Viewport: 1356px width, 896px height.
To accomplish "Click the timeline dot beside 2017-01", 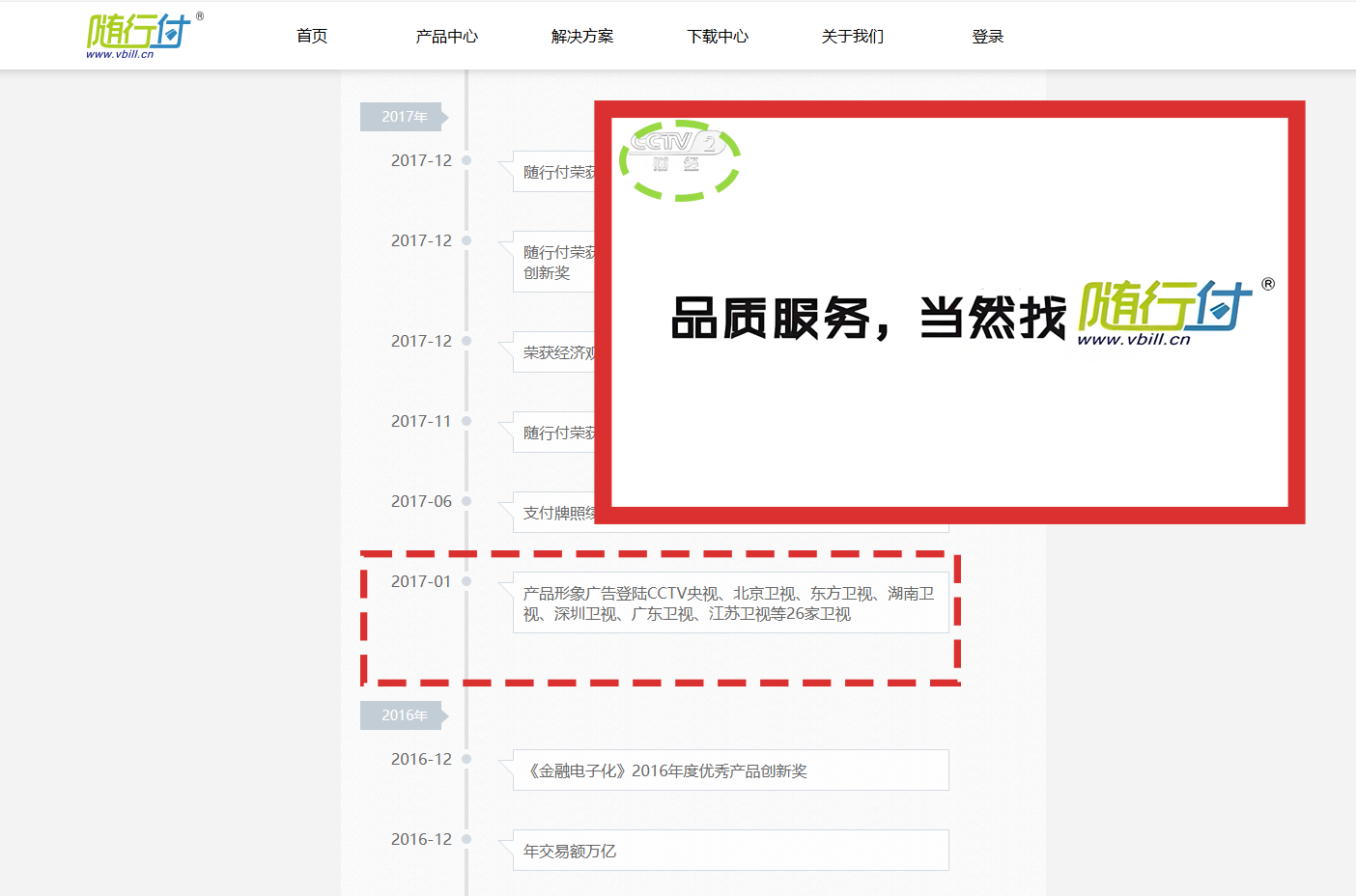I will point(466,581).
